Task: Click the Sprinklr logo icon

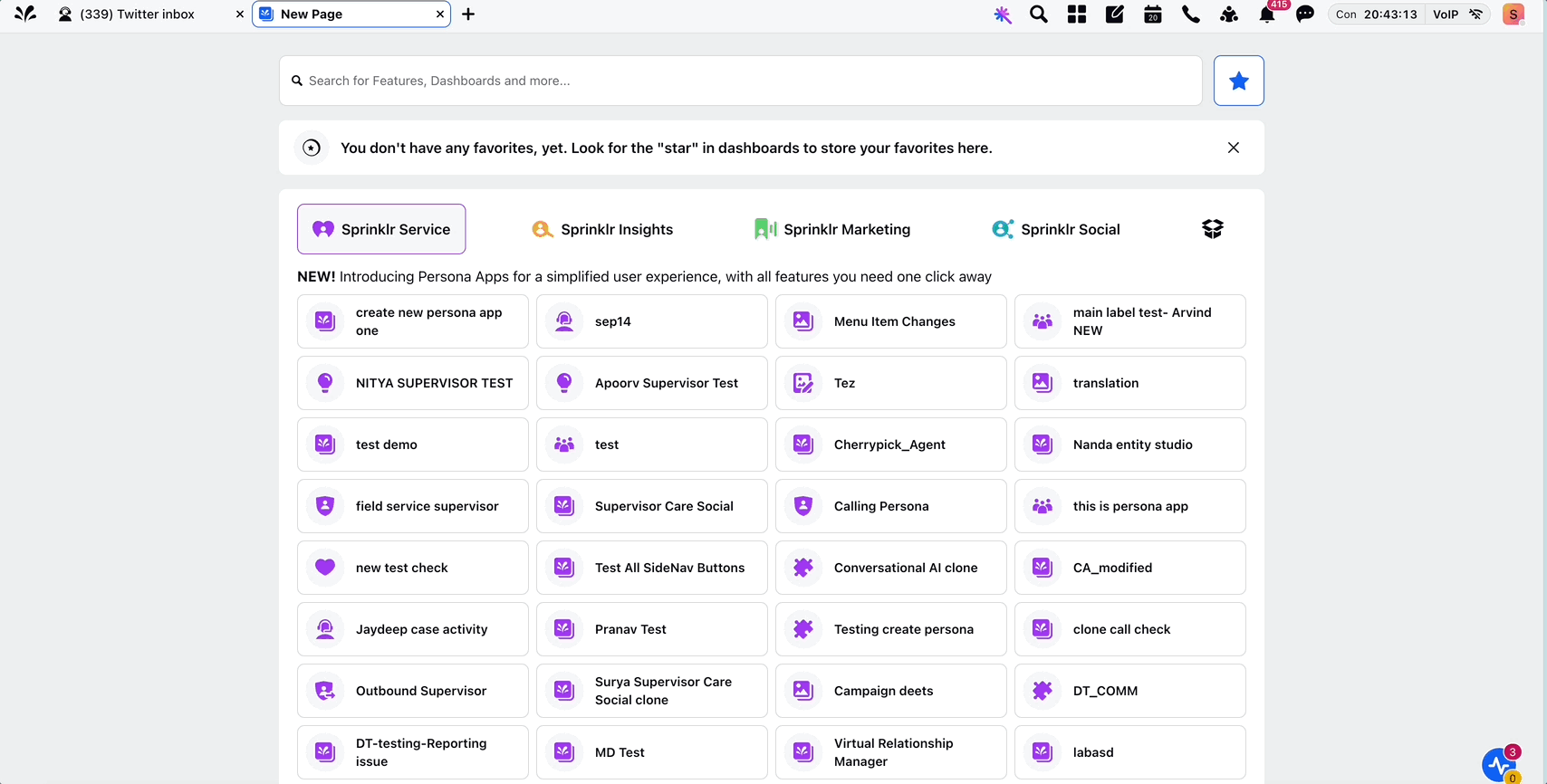Action: click(x=25, y=14)
